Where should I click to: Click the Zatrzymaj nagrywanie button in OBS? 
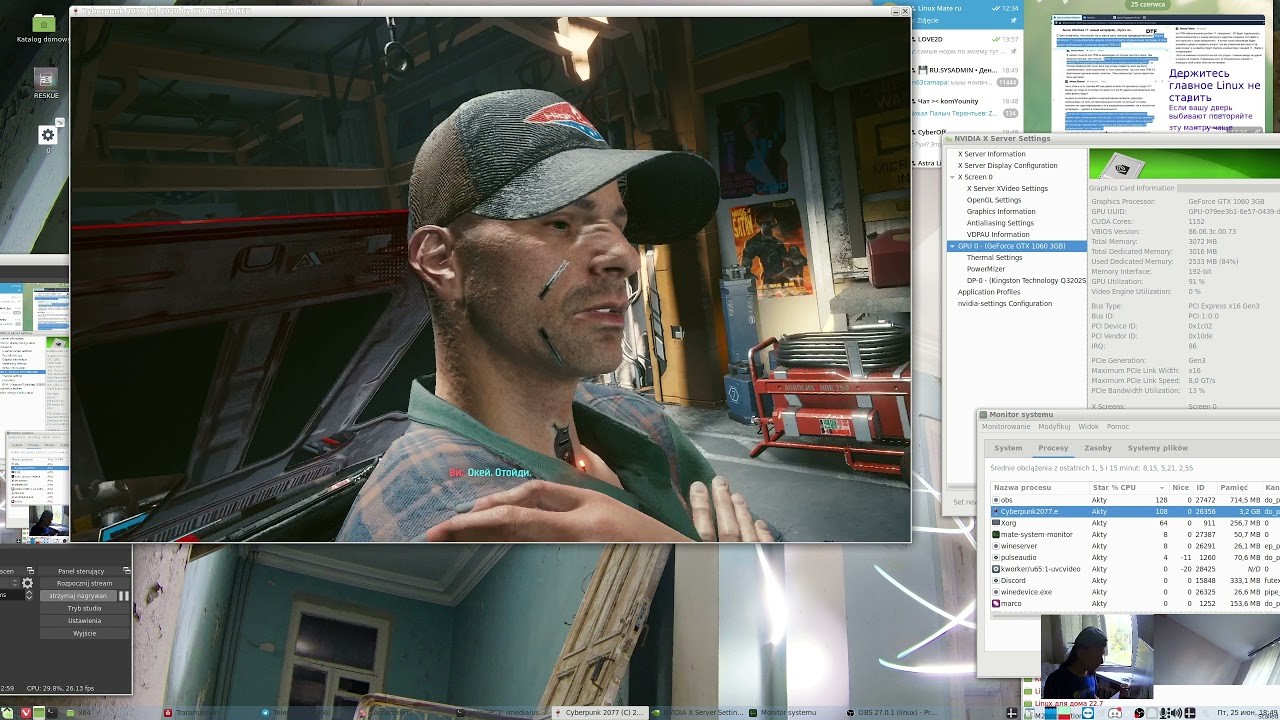(78, 595)
